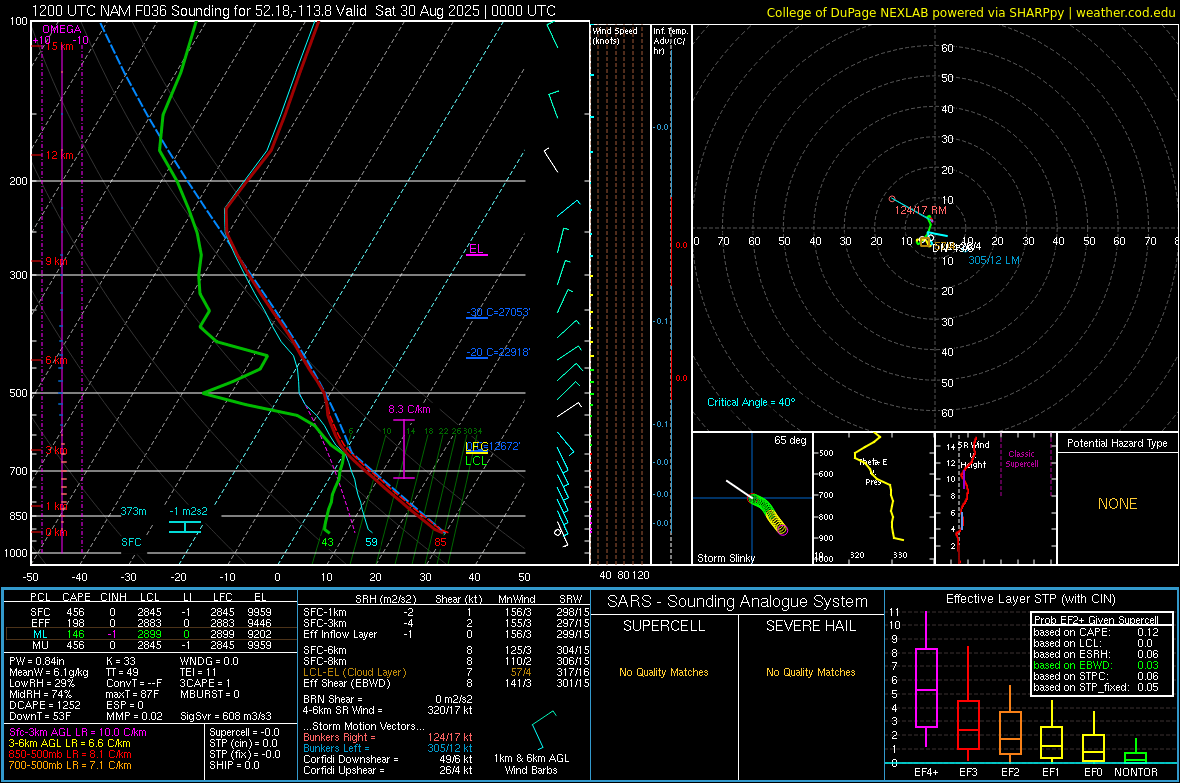The image size is (1180, 783).
Task: Click the green LCL label on the skew-T
Action: (x=476, y=461)
